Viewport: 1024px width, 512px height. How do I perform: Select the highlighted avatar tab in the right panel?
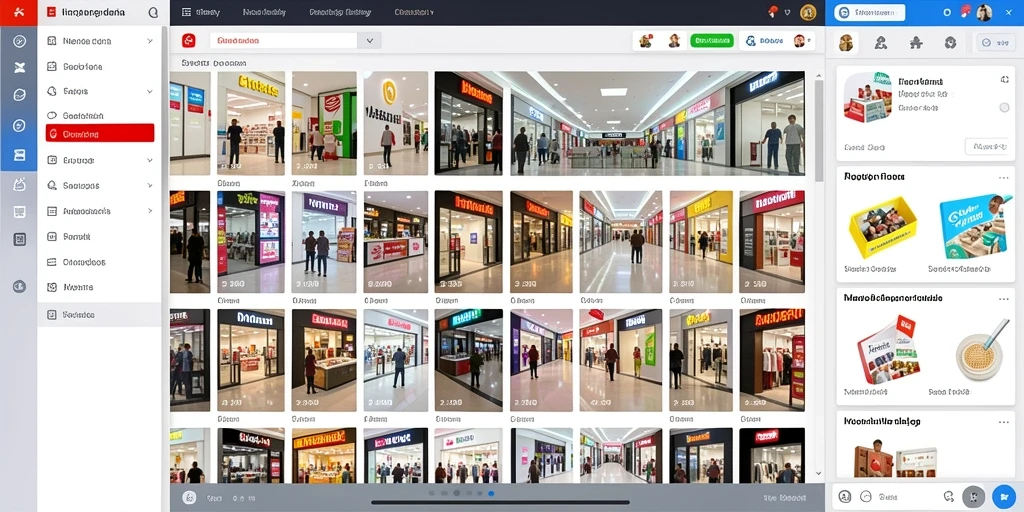(x=846, y=42)
